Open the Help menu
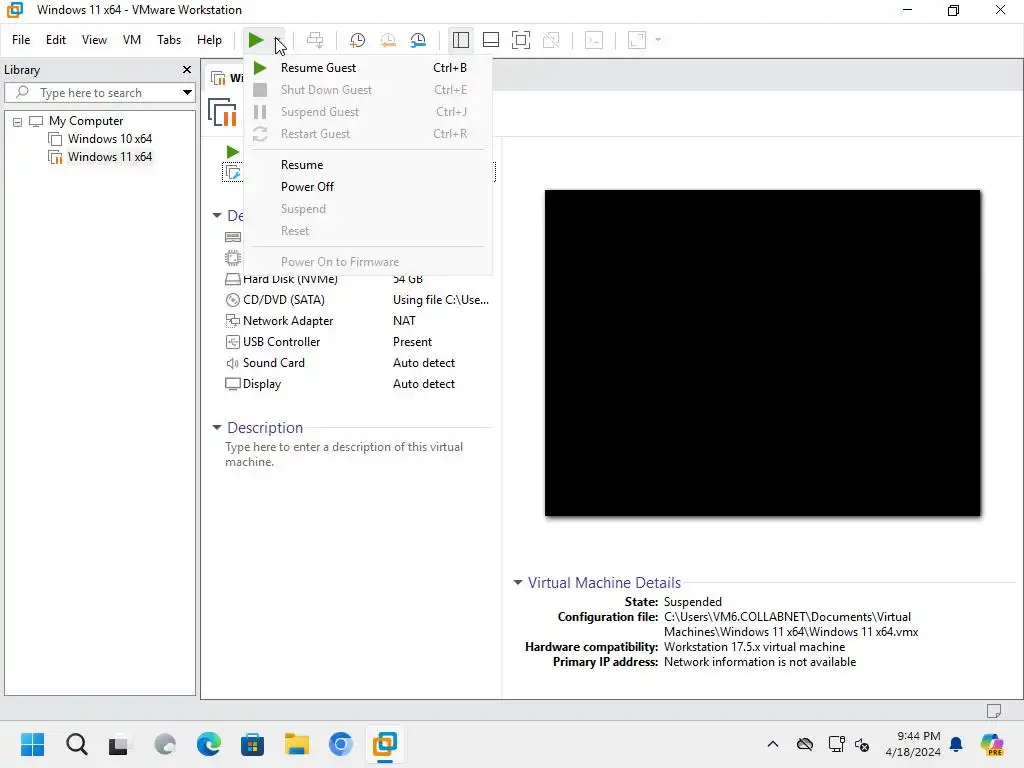 pyautogui.click(x=209, y=40)
